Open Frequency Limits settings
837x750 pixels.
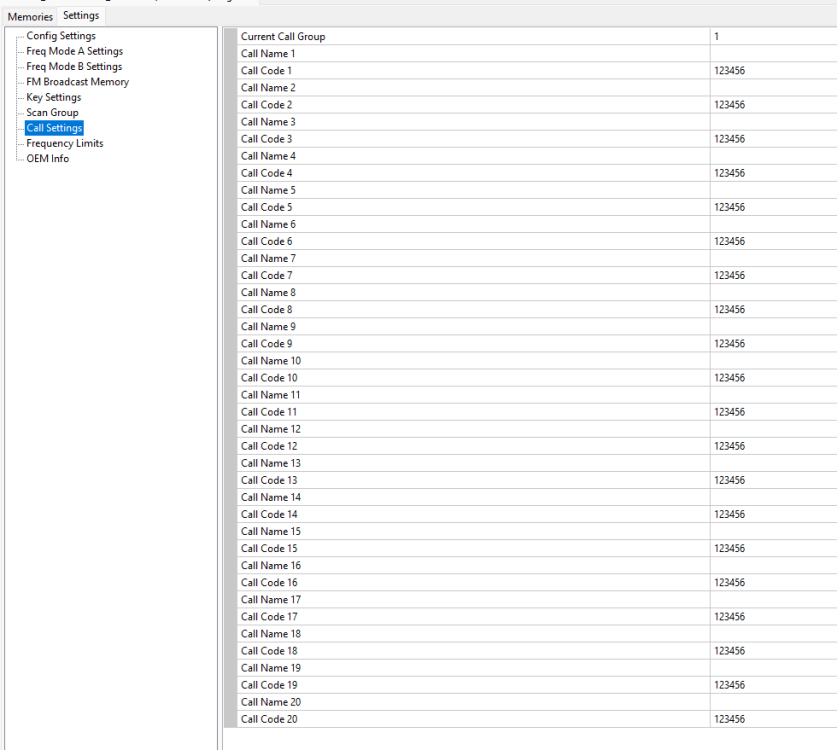64,143
